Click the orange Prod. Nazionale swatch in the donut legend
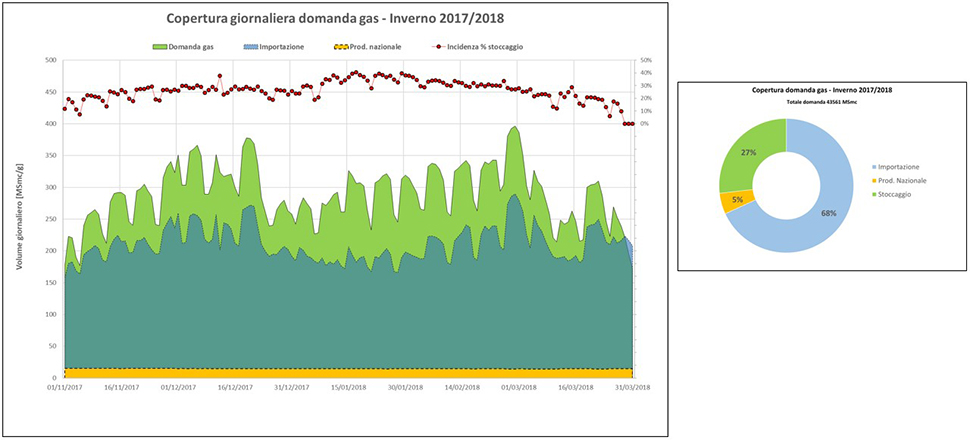The height and width of the screenshot is (440, 970). coord(873,180)
